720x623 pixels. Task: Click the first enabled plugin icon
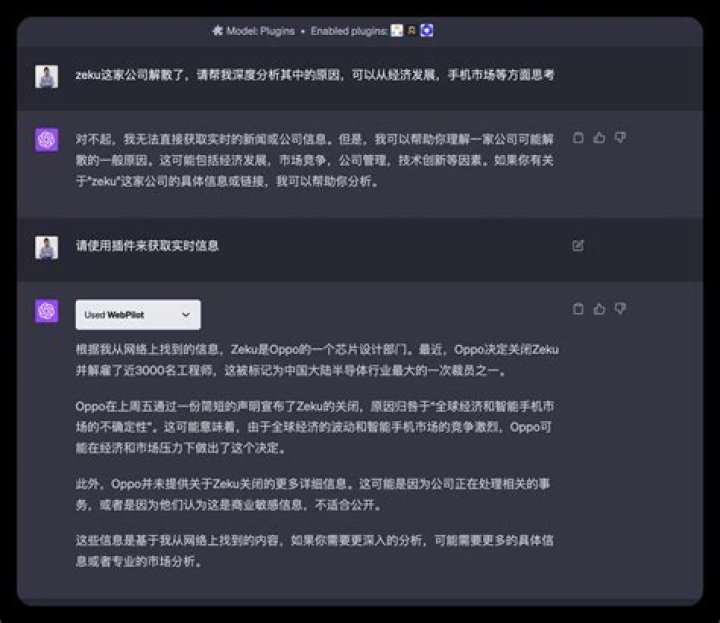point(396,31)
